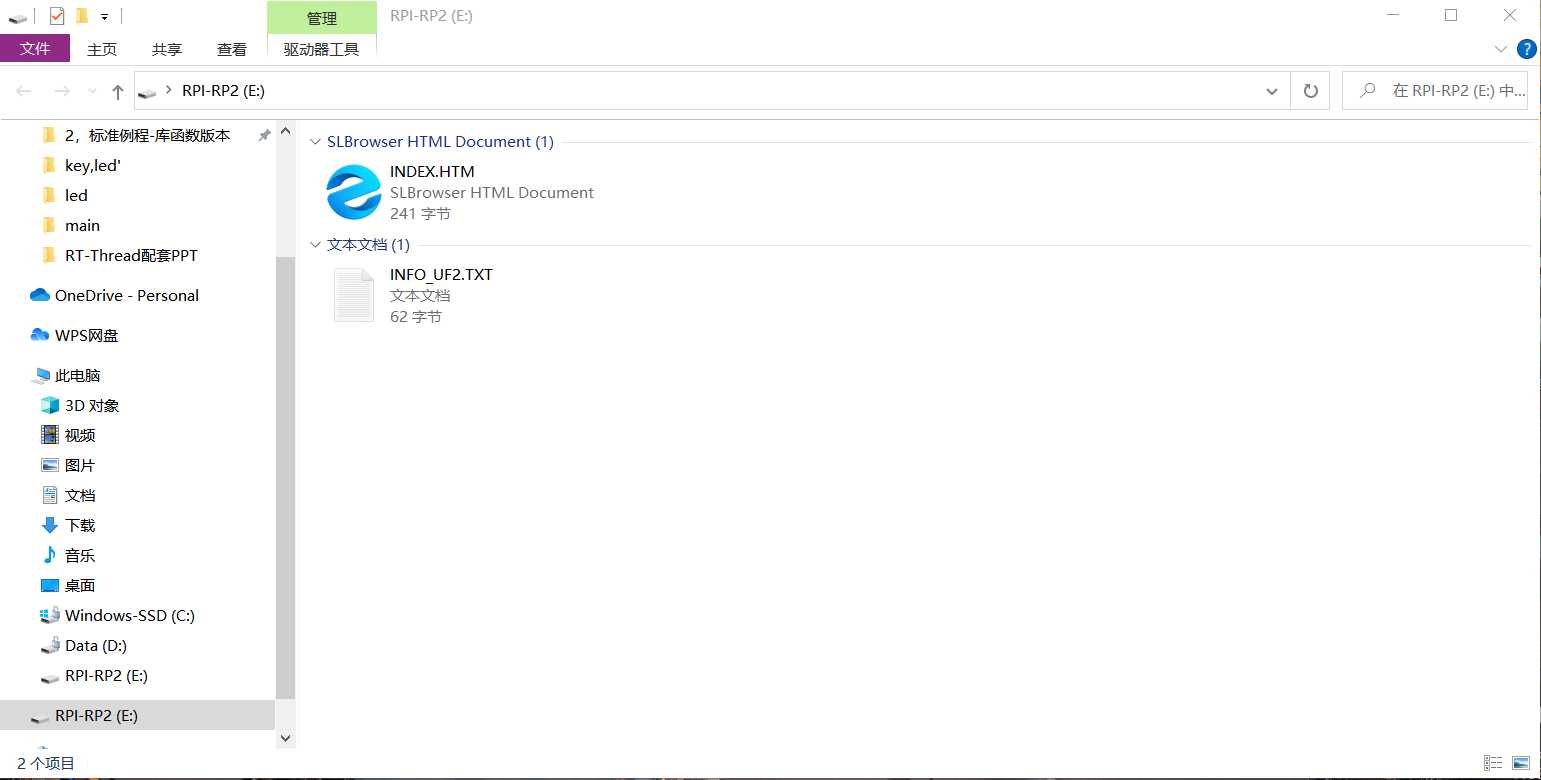The width and height of the screenshot is (1541, 780).
Task: Select the Windows-SSD (C:) drive
Action: [130, 615]
